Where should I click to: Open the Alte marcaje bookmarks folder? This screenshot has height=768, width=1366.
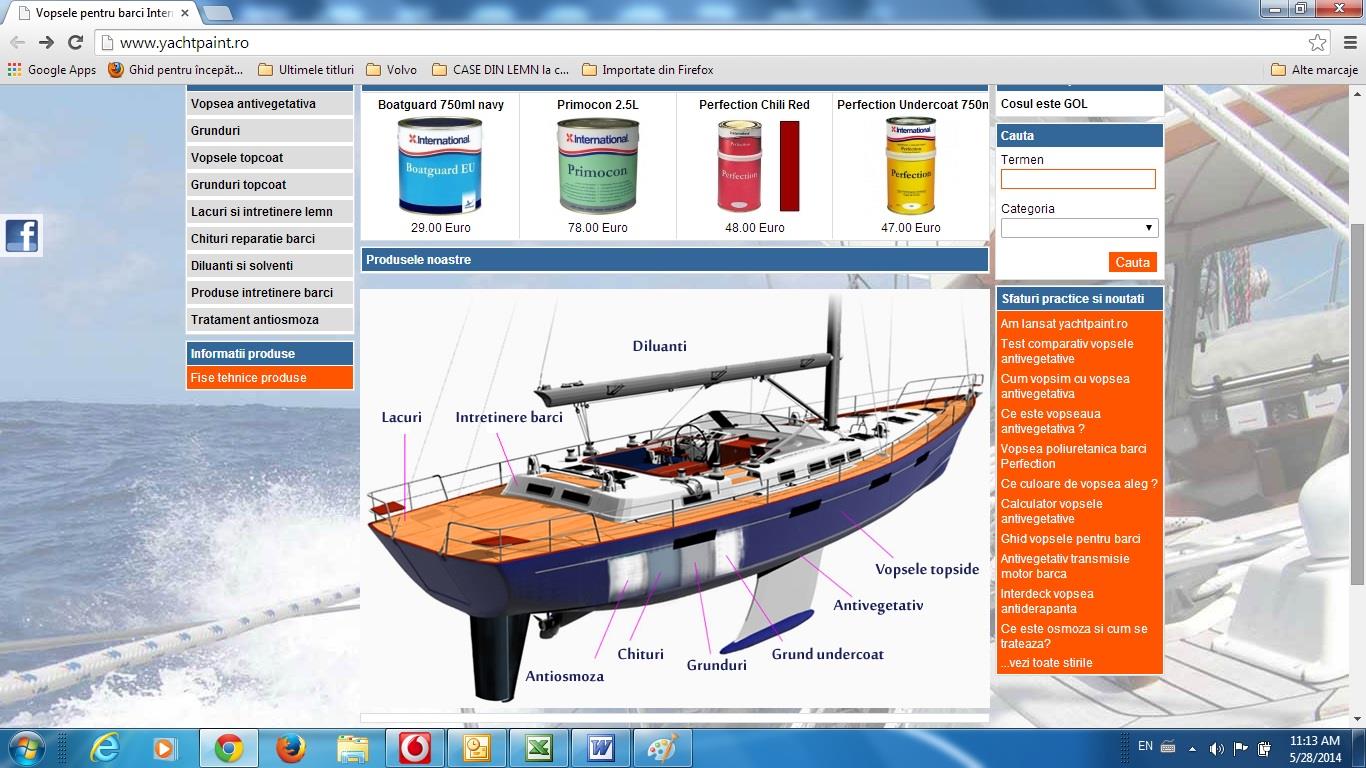click(1314, 70)
